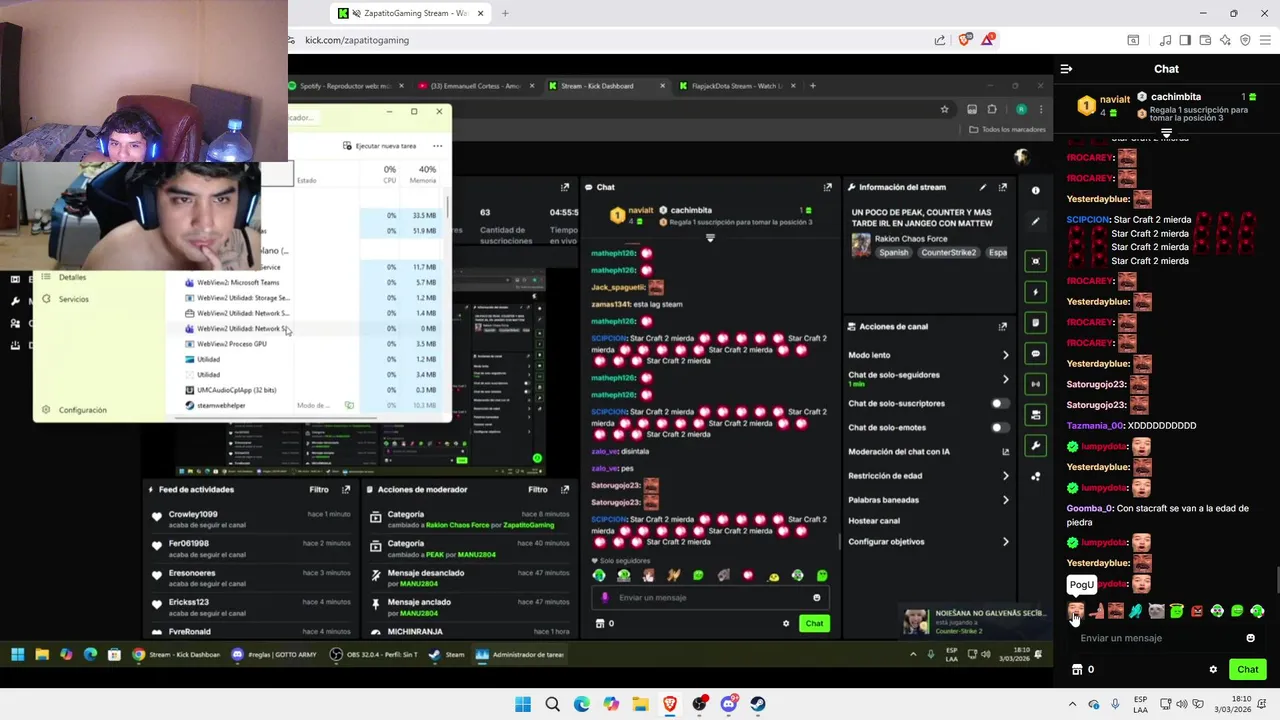
Task: Click the info icon in streamed dashboard rail
Action: tap(1036, 190)
